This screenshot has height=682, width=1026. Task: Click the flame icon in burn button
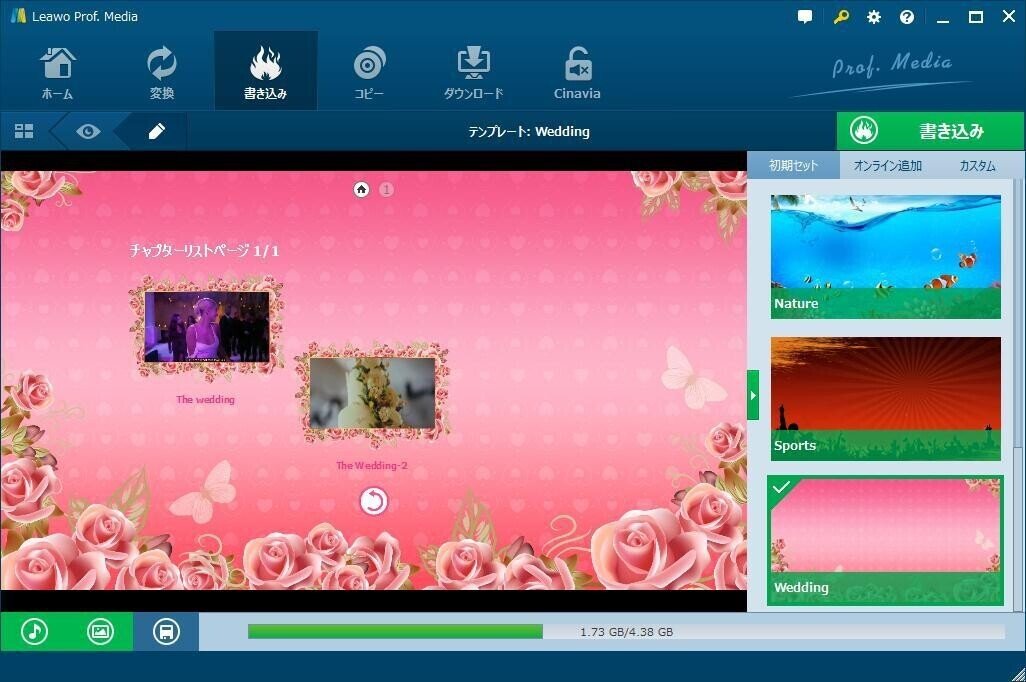click(864, 131)
